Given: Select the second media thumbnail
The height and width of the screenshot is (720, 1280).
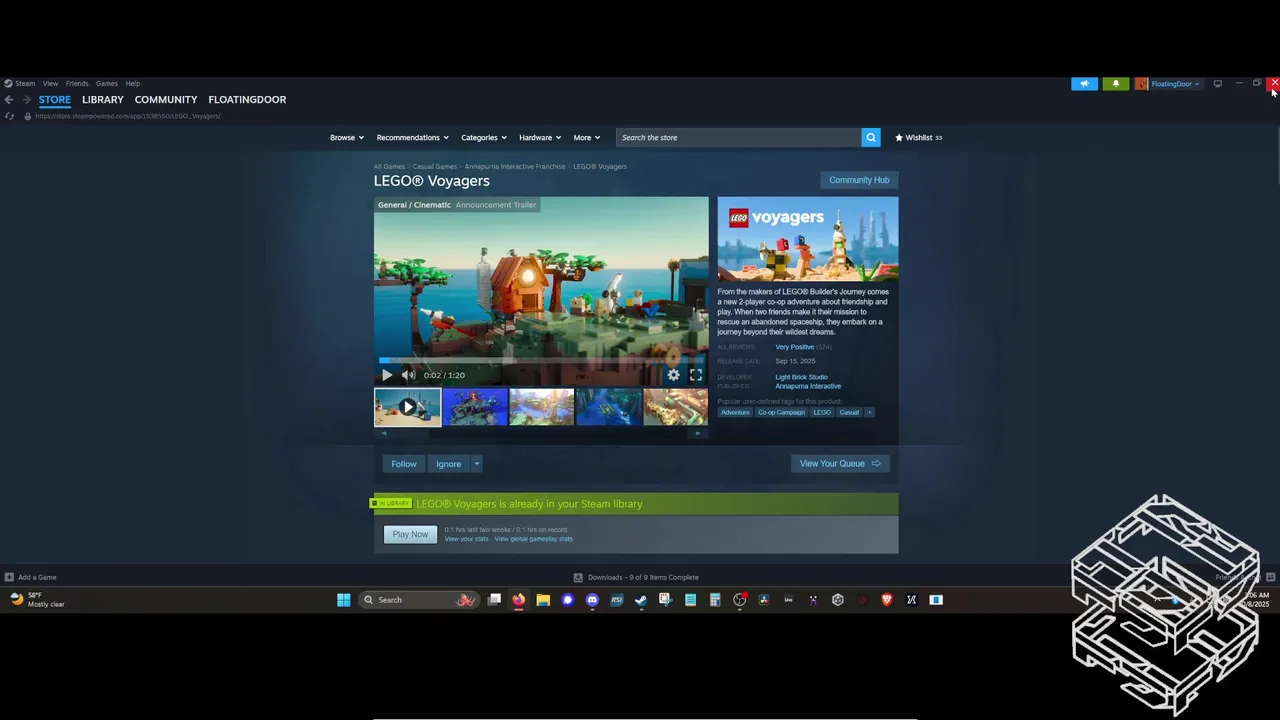Looking at the screenshot, I should tap(475, 407).
